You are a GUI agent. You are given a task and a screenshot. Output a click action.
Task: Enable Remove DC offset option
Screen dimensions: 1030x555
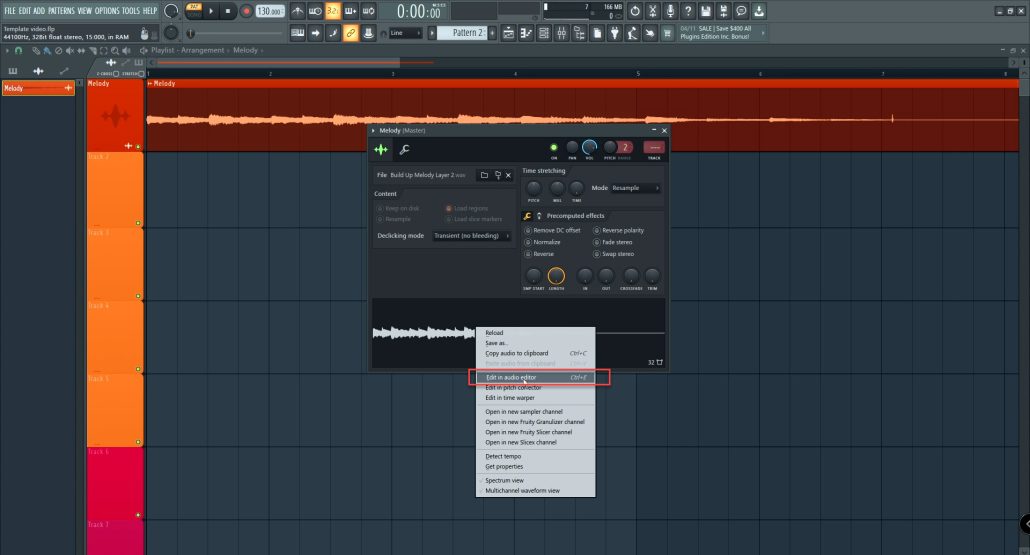pyautogui.click(x=530, y=230)
